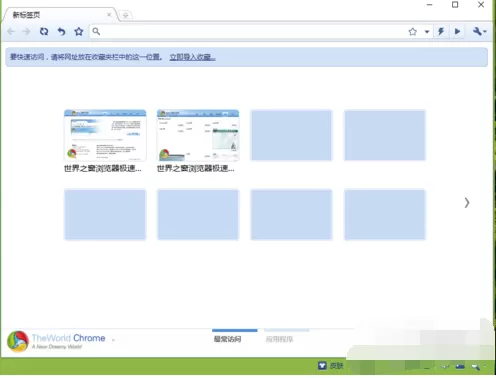Switch to the 最常访问 tab
Screen dimensions: 496x378
tap(227, 339)
